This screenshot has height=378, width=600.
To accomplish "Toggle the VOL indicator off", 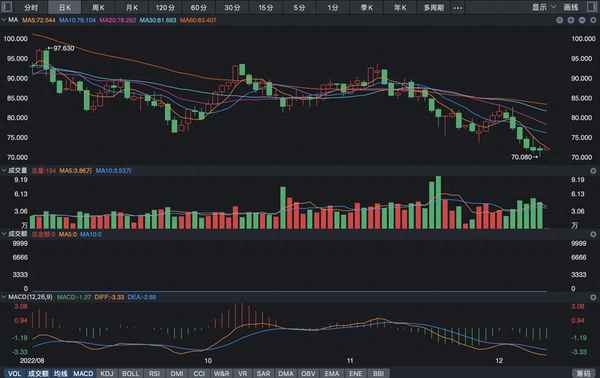I will (15, 373).
